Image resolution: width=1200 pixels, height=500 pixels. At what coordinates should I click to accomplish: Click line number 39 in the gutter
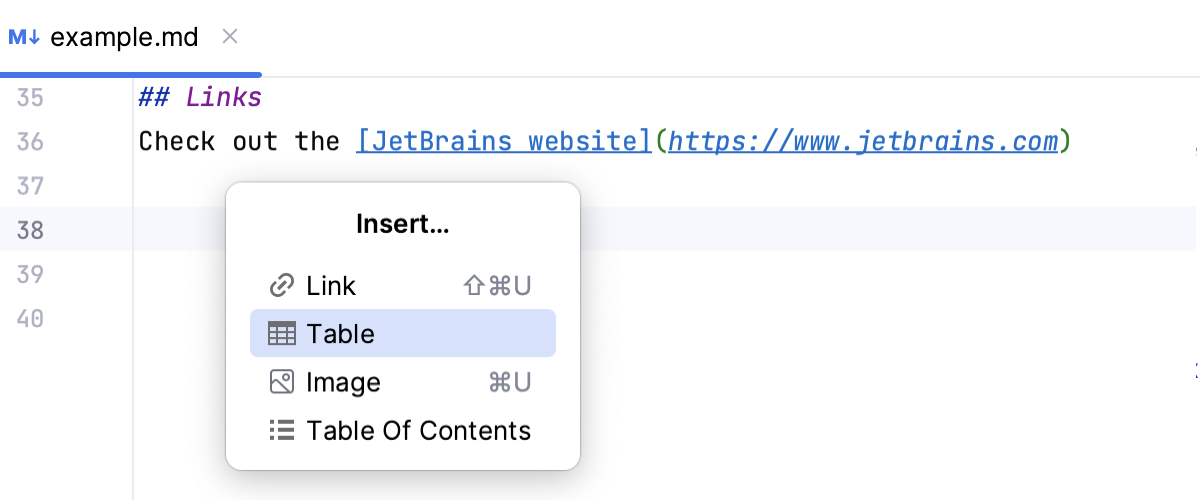pos(30,274)
